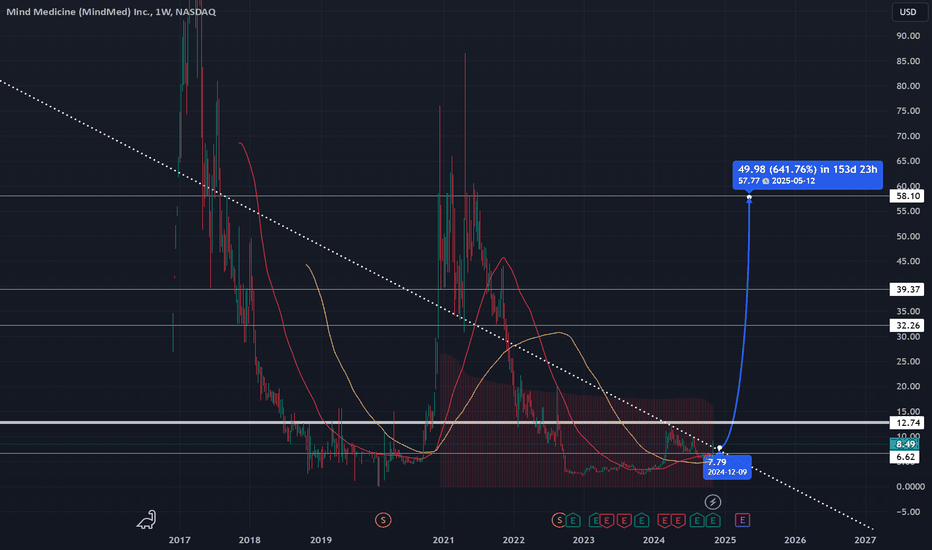Click the orange S split marker near 2020
Screen dimensions: 932x550
(x=383, y=520)
